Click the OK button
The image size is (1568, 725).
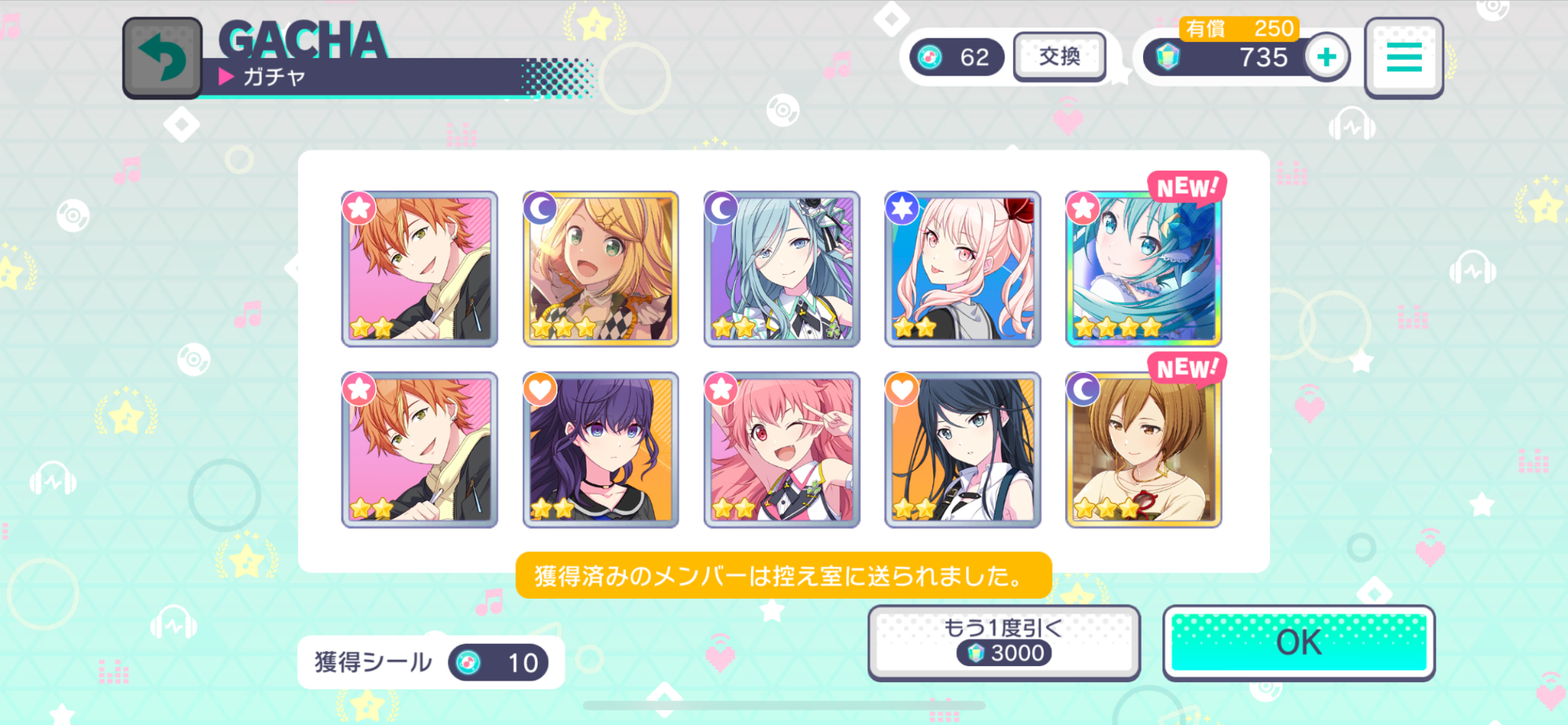[1298, 642]
